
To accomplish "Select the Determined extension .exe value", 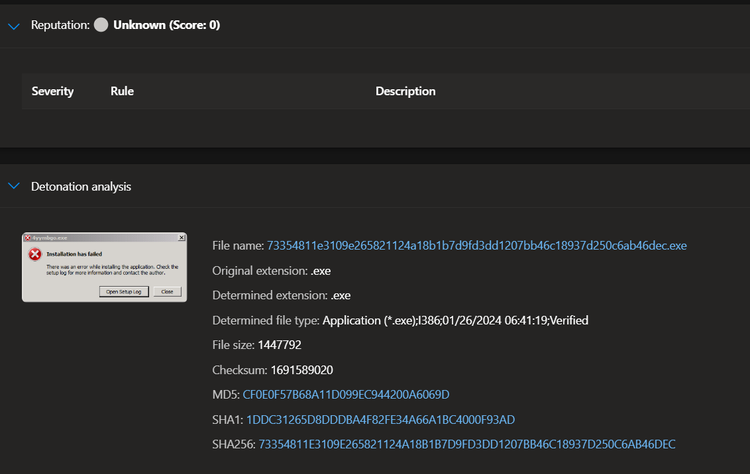I will pyautogui.click(x=341, y=295).
